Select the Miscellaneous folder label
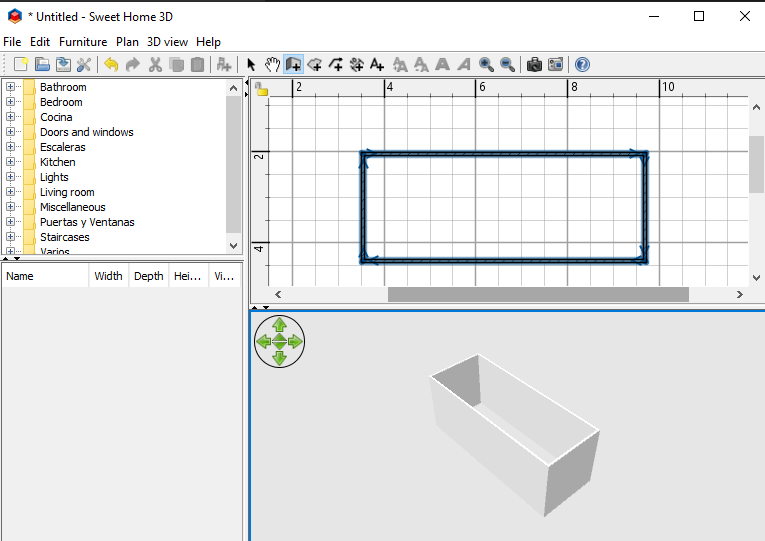This screenshot has width=765, height=541. [73, 207]
